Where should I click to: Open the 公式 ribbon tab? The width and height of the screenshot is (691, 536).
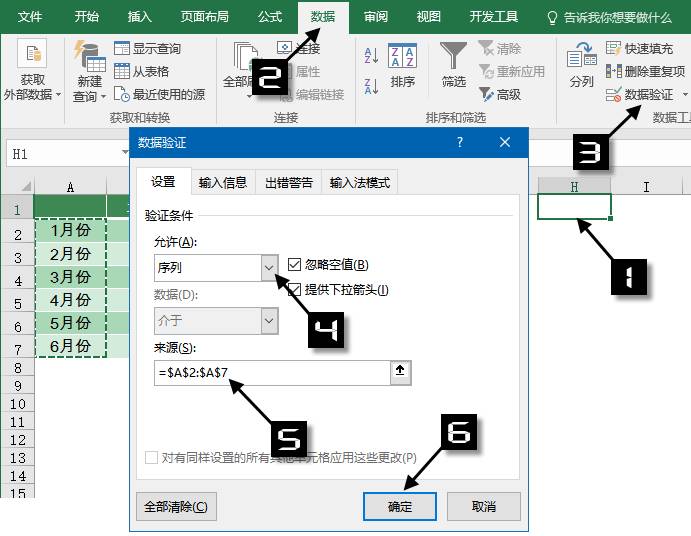click(270, 17)
